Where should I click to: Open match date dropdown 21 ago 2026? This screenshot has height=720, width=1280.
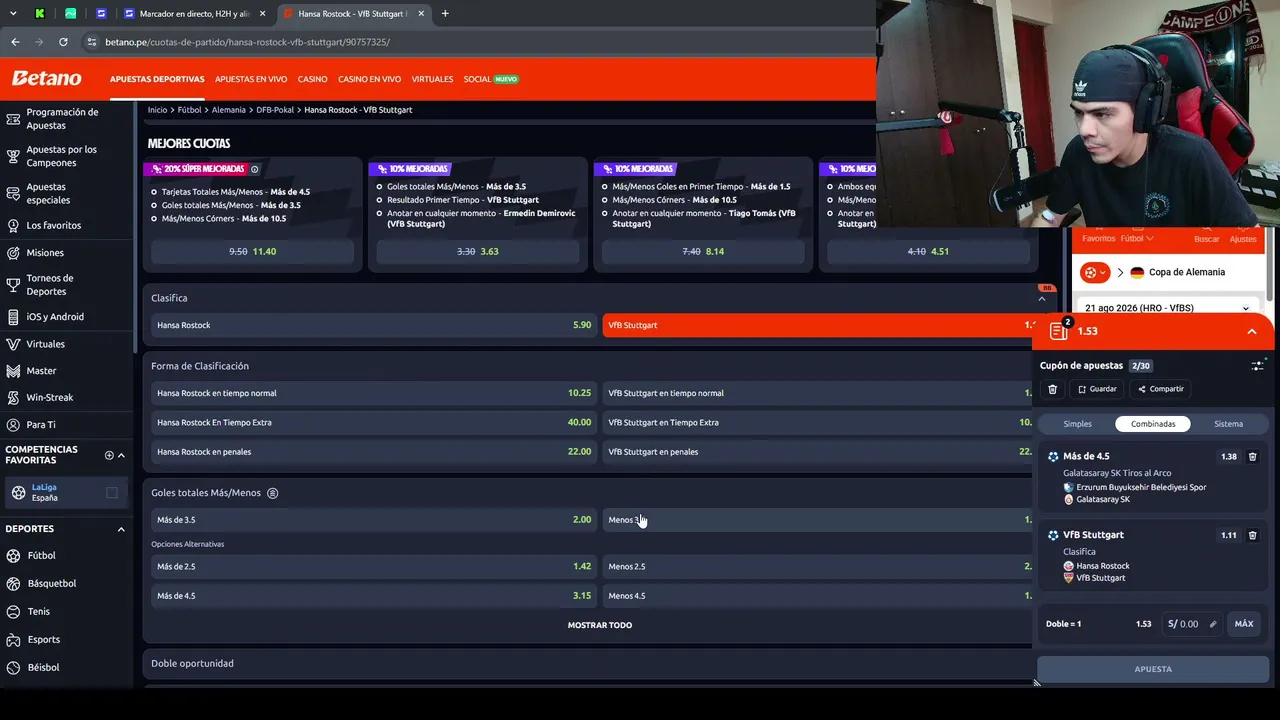click(x=1166, y=308)
